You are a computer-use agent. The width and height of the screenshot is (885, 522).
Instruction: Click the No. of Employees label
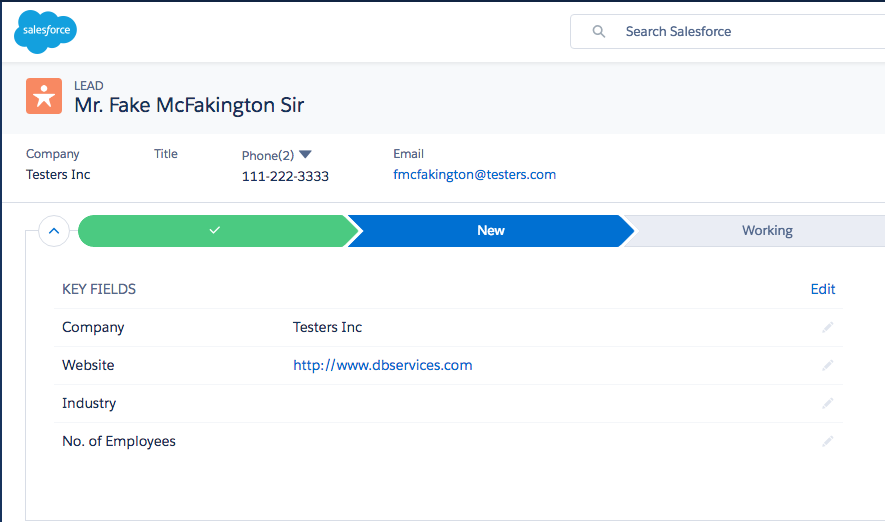pyautogui.click(x=119, y=441)
